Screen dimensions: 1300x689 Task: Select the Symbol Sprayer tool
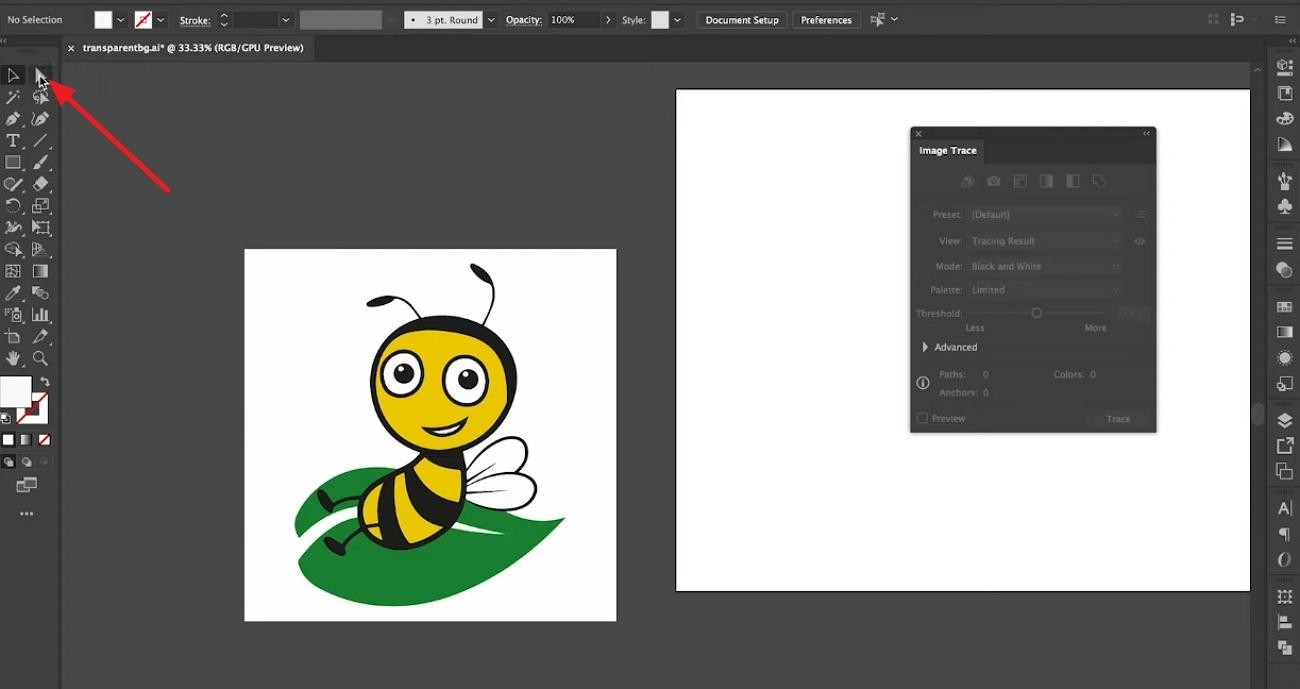(13, 315)
